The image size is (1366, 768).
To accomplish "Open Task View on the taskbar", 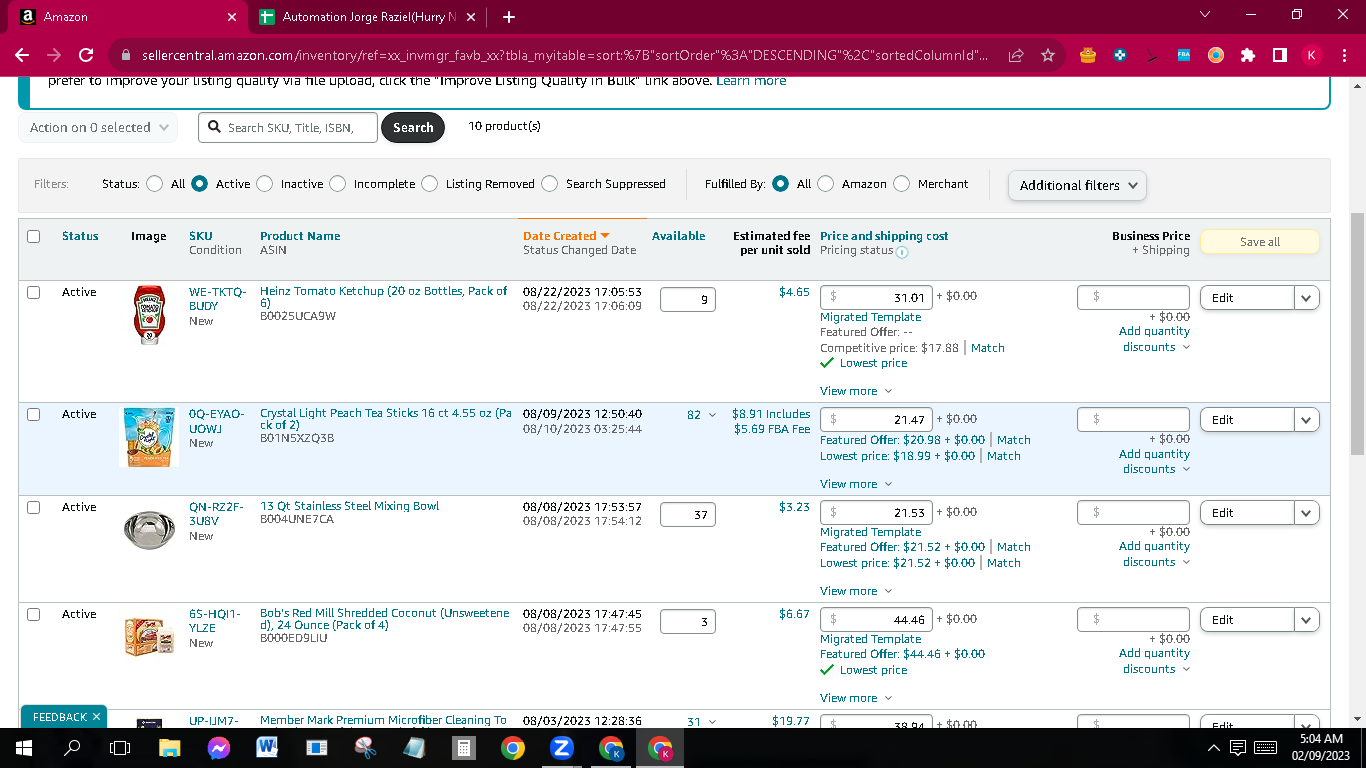I will pyautogui.click(x=120, y=747).
